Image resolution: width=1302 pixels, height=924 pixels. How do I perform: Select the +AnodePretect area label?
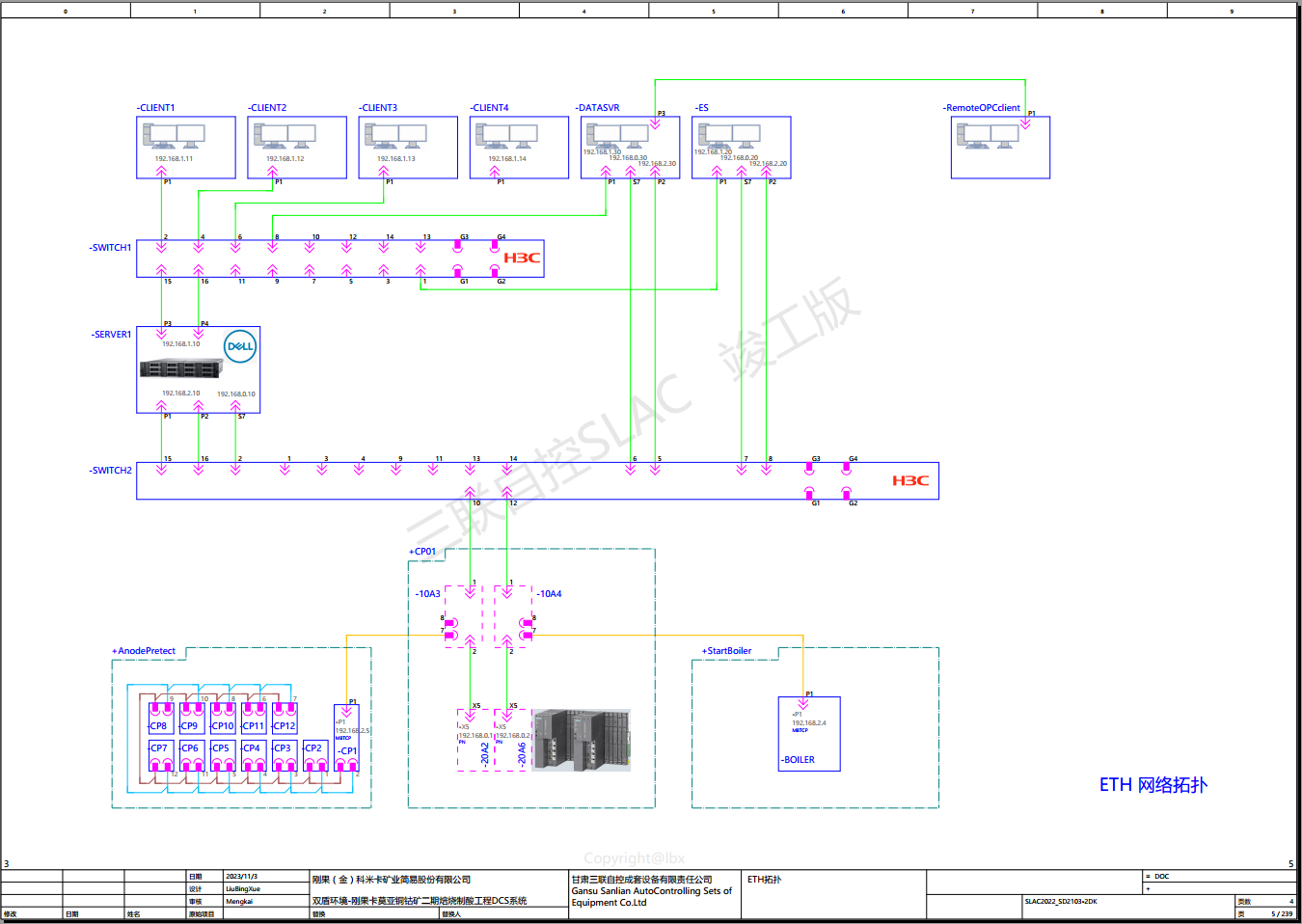click(x=144, y=651)
